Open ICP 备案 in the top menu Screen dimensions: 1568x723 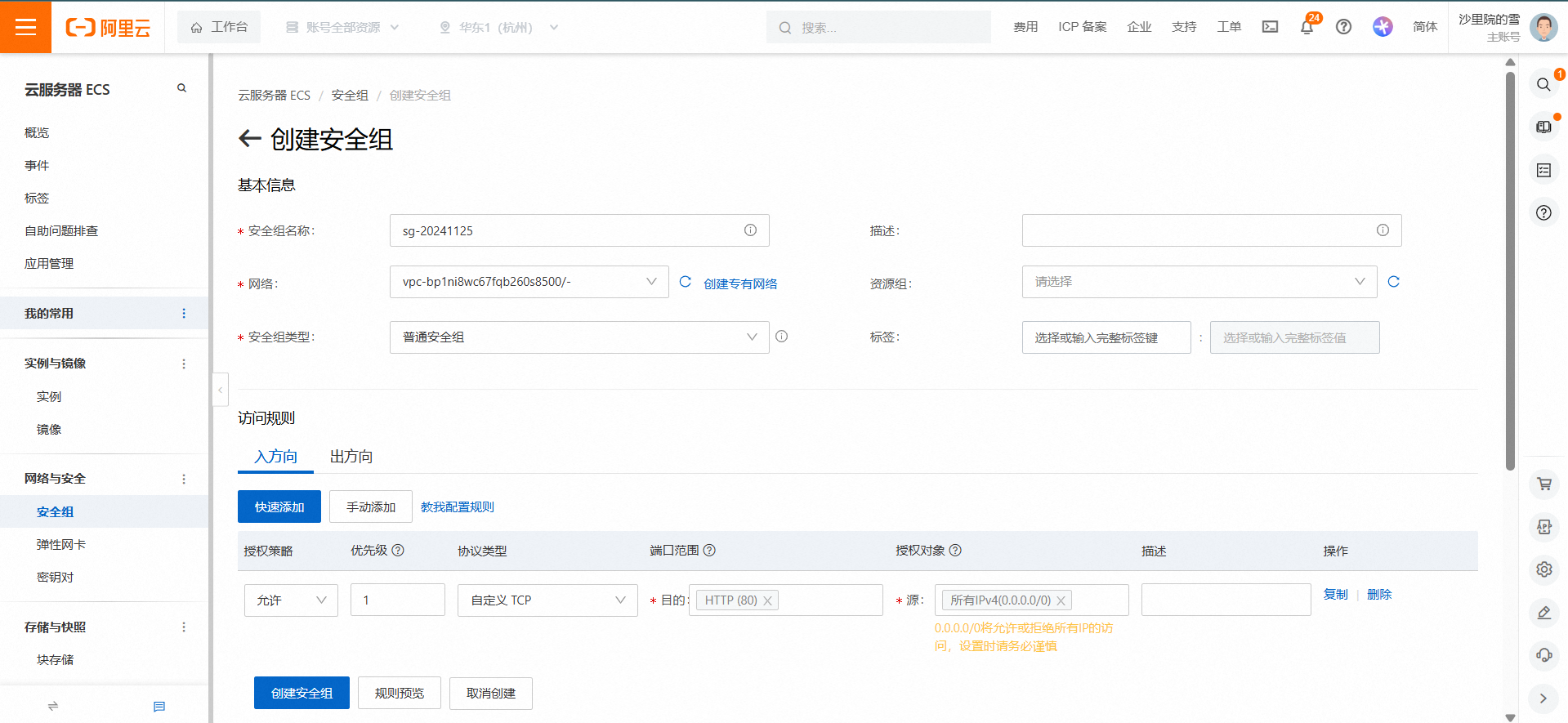coord(1083,27)
